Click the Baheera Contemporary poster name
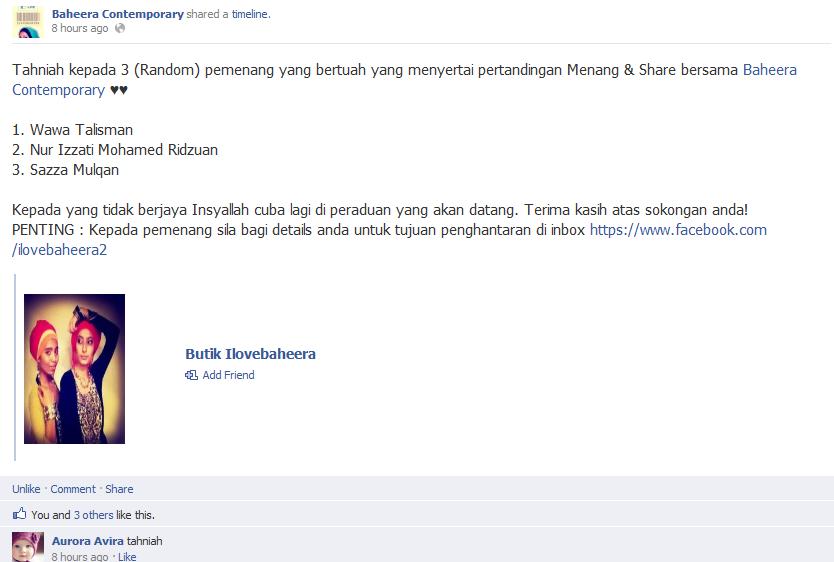Viewport: 834px width, 562px height. [x=118, y=14]
